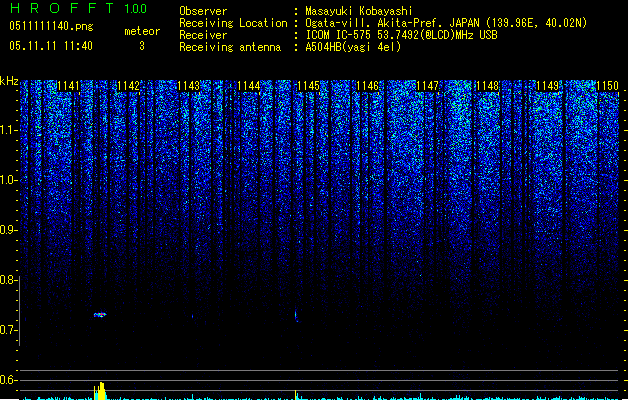
Task: Click the 1146 time marker
Action: (x=368, y=86)
